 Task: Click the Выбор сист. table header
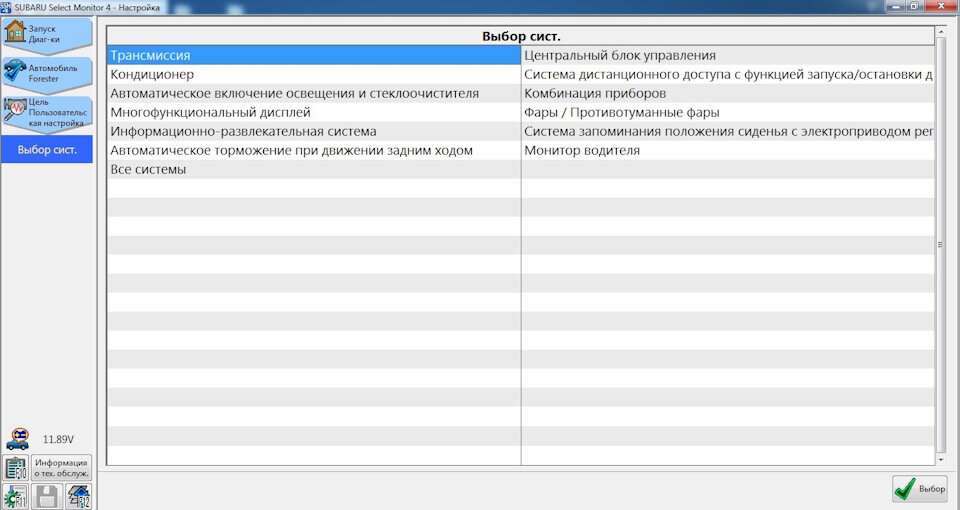click(521, 36)
